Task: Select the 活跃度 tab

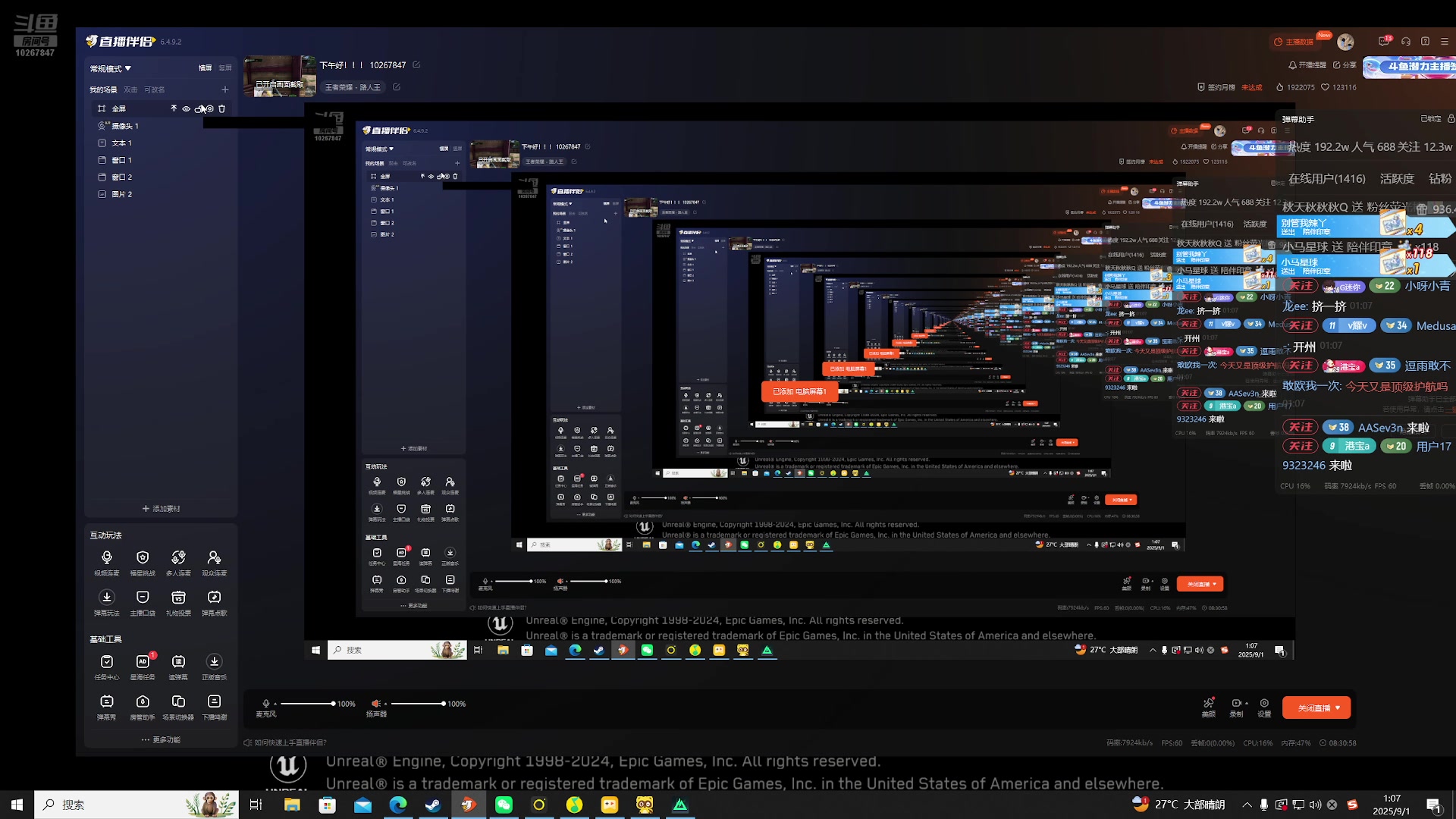Action: [1397, 179]
